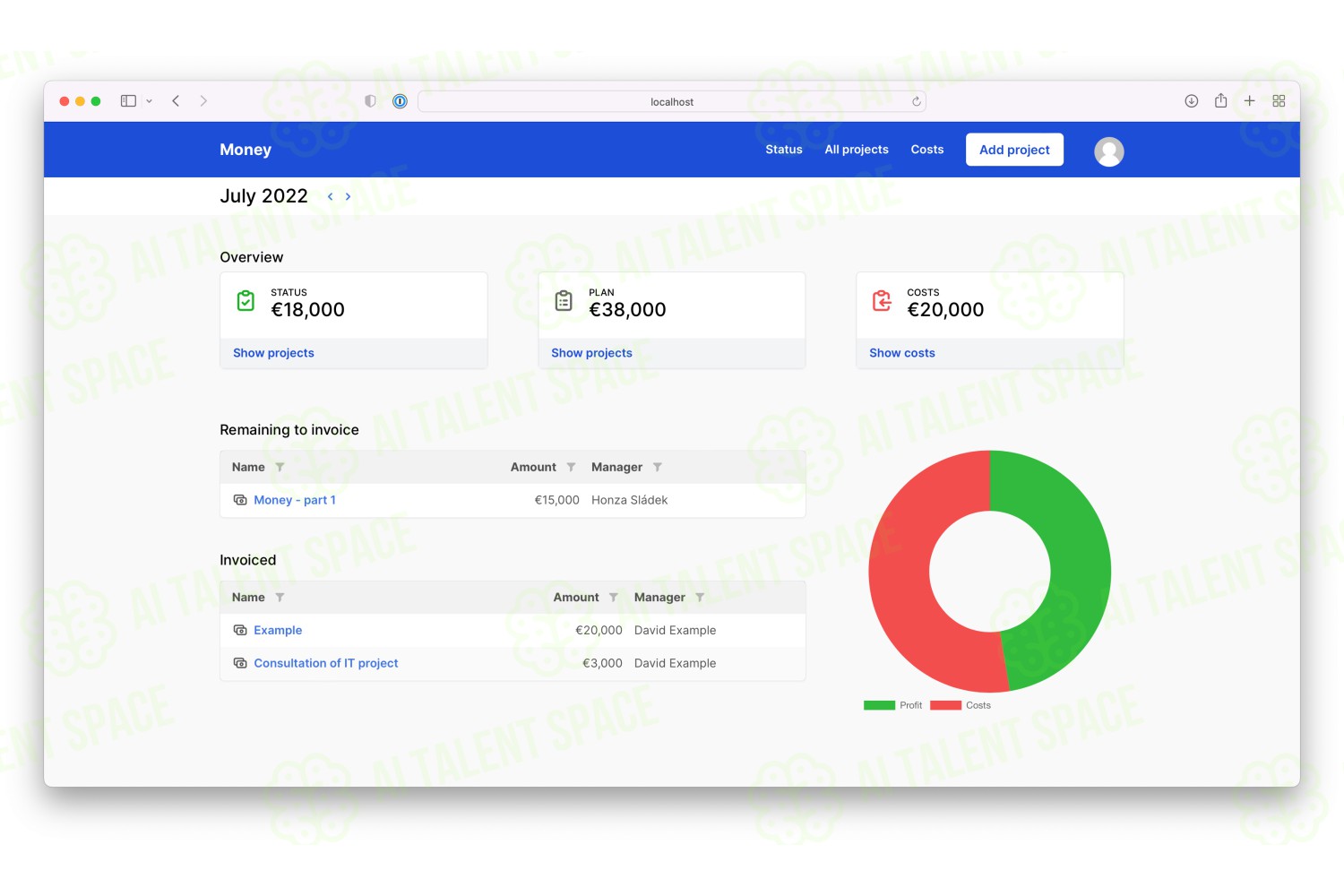Toggle Costs legend red swatch
Screen dimensions: 1344x896
pos(945,705)
